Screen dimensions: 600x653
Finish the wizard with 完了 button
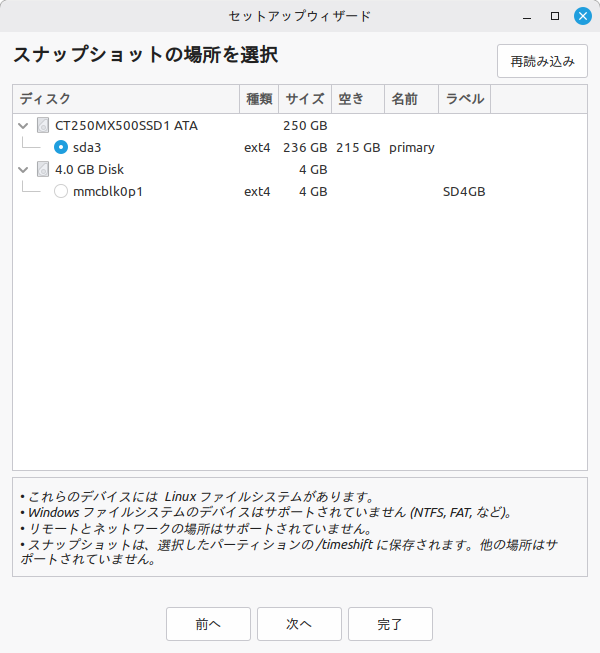(390, 624)
